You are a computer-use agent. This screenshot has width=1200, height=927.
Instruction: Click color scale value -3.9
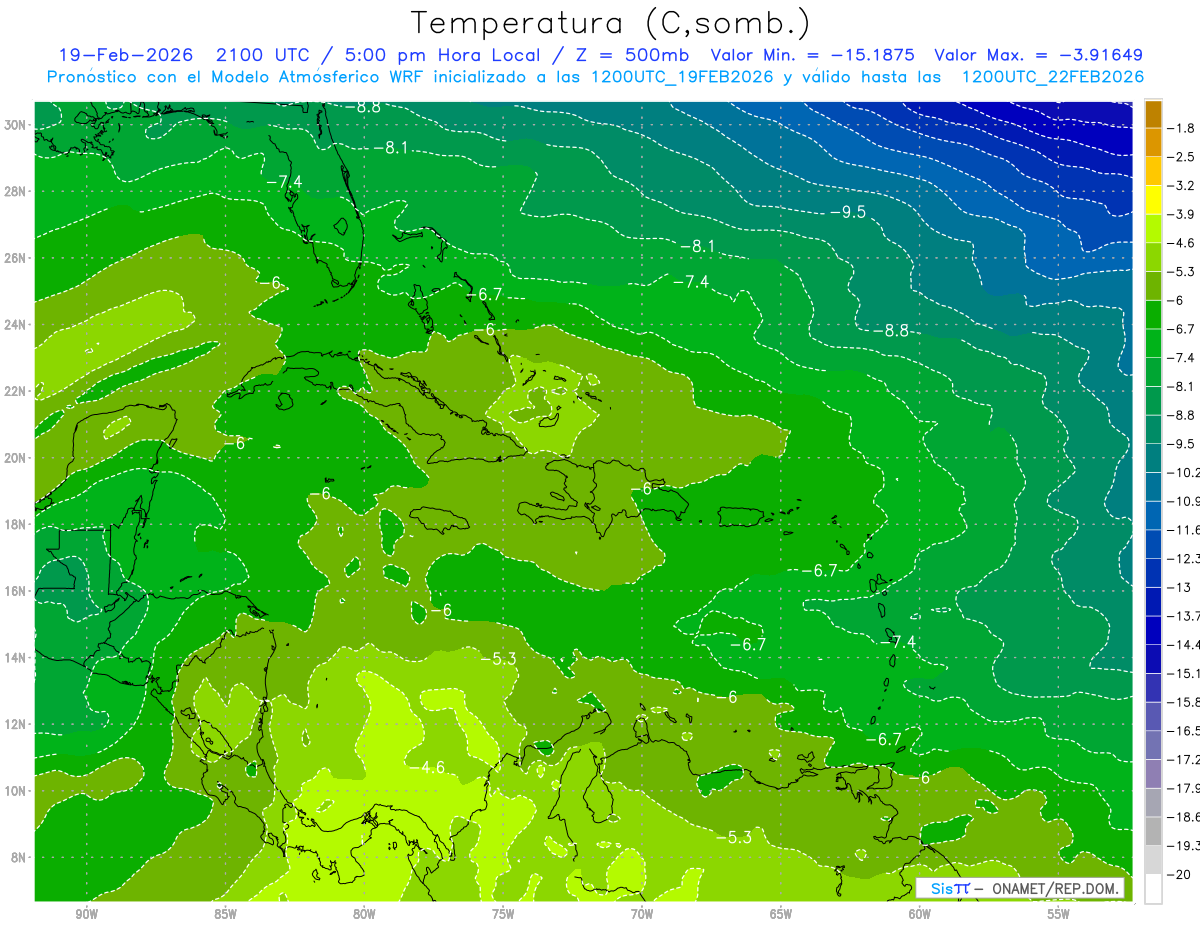coord(1182,214)
